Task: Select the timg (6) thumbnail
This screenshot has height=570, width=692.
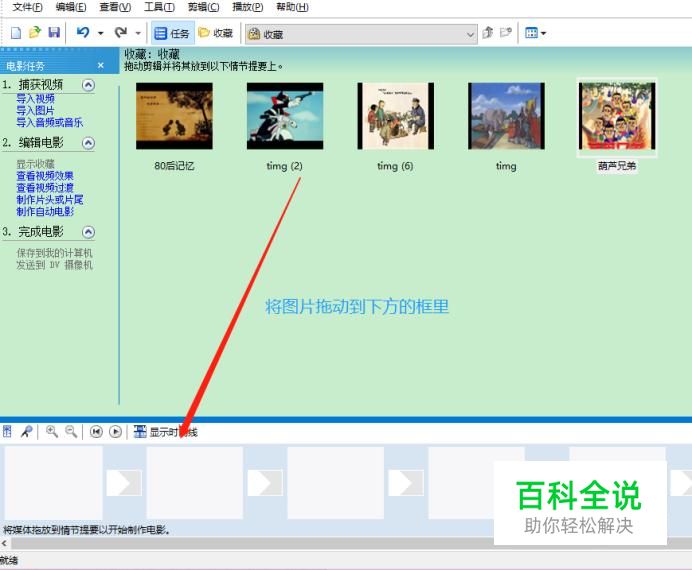Action: pyautogui.click(x=396, y=116)
